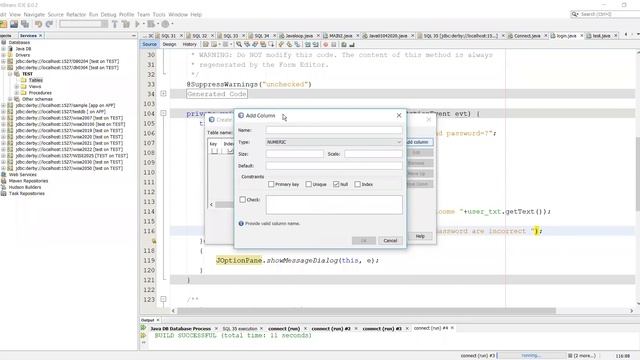Click the Save All toolbar icon

point(25,24)
